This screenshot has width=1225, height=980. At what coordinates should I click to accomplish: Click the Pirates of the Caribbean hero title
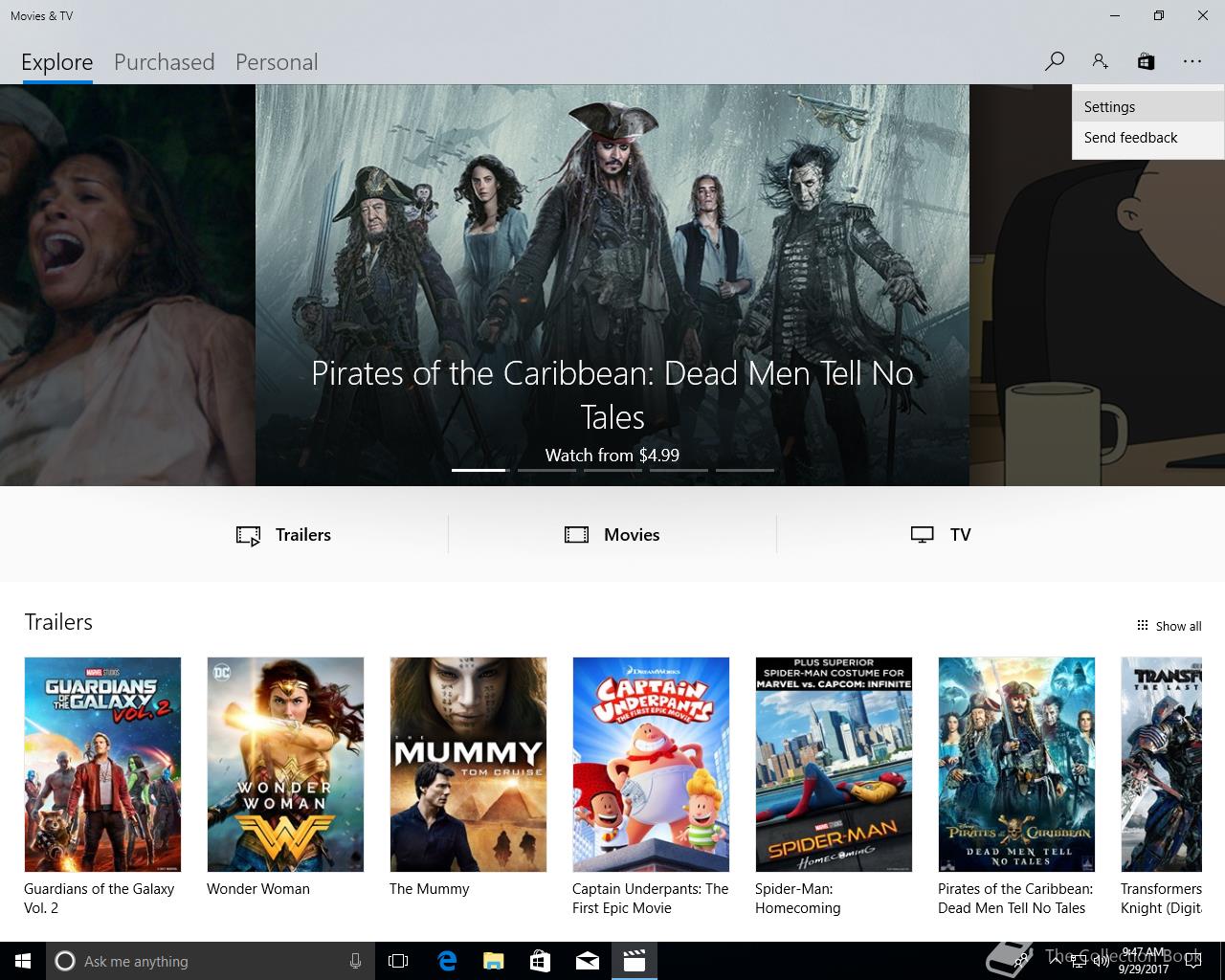(x=612, y=395)
